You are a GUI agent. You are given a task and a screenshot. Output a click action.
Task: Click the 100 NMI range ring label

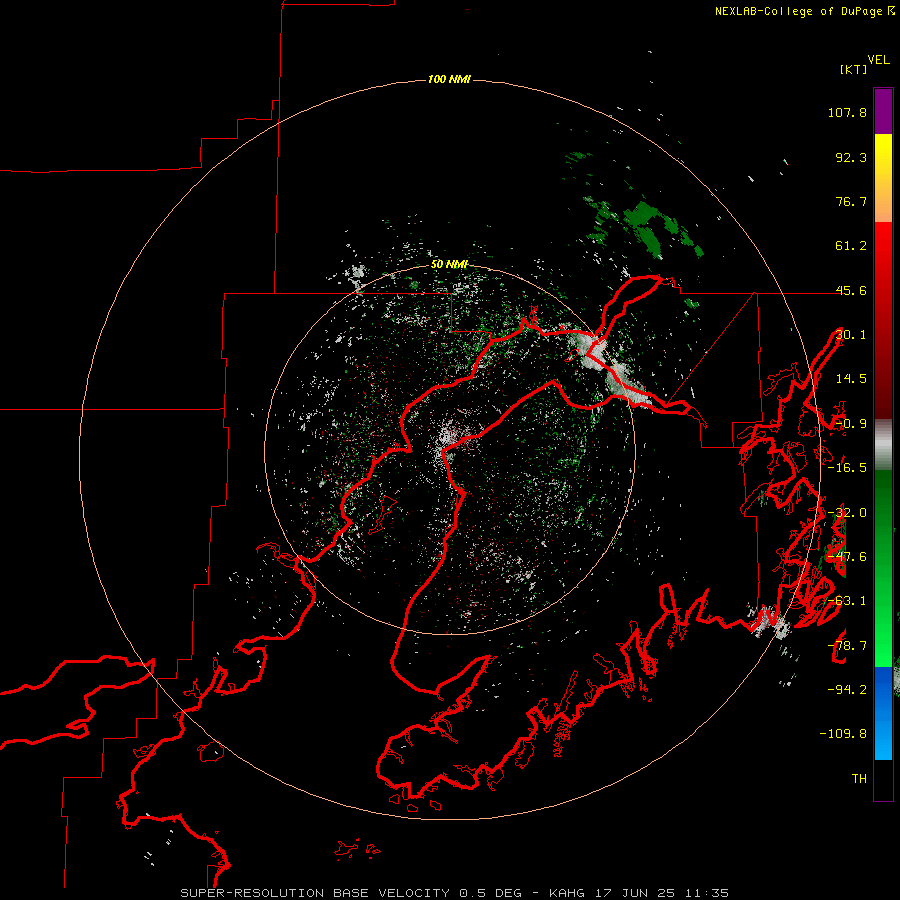pyautogui.click(x=449, y=79)
